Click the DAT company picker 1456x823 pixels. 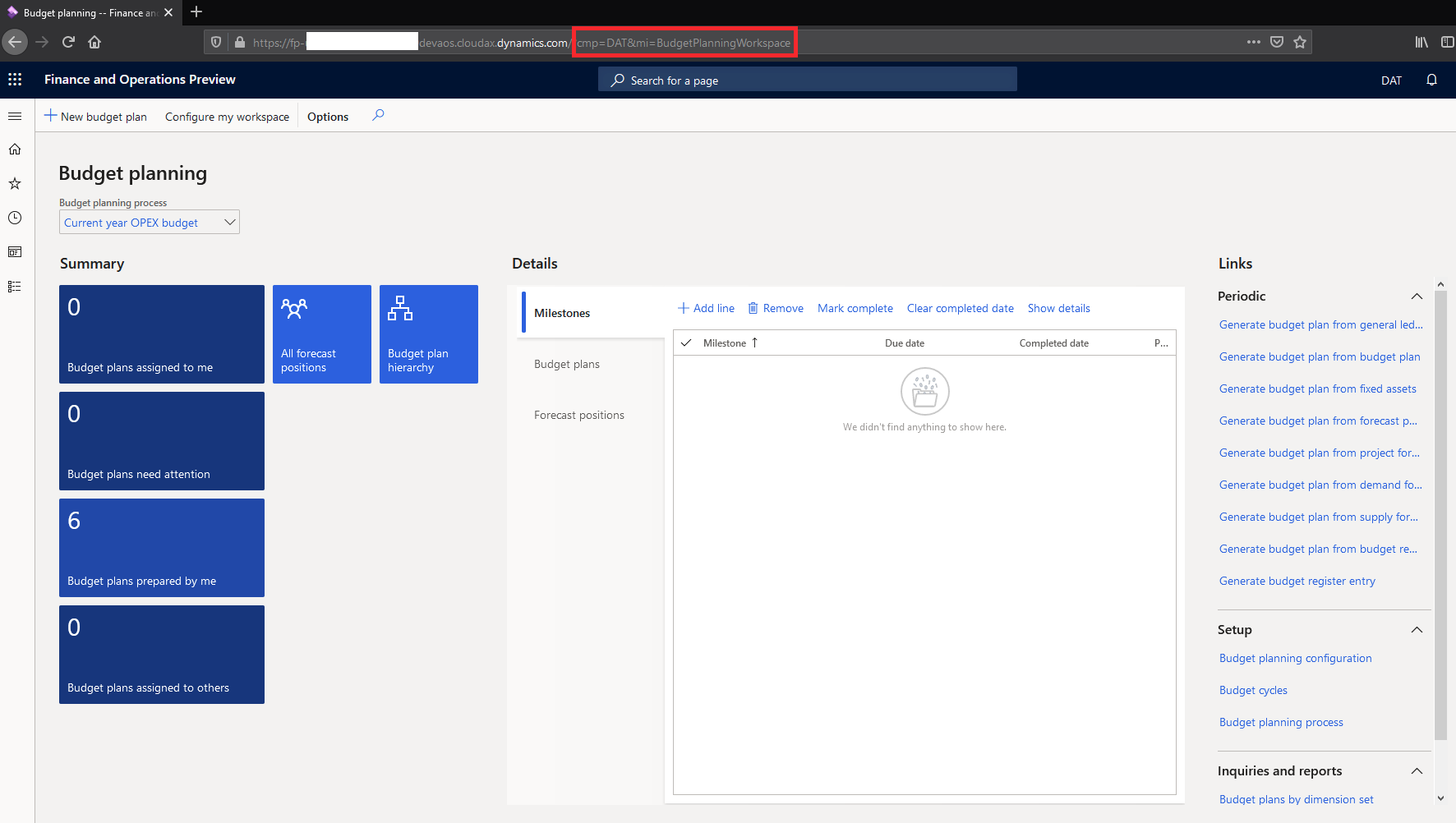coord(1391,80)
